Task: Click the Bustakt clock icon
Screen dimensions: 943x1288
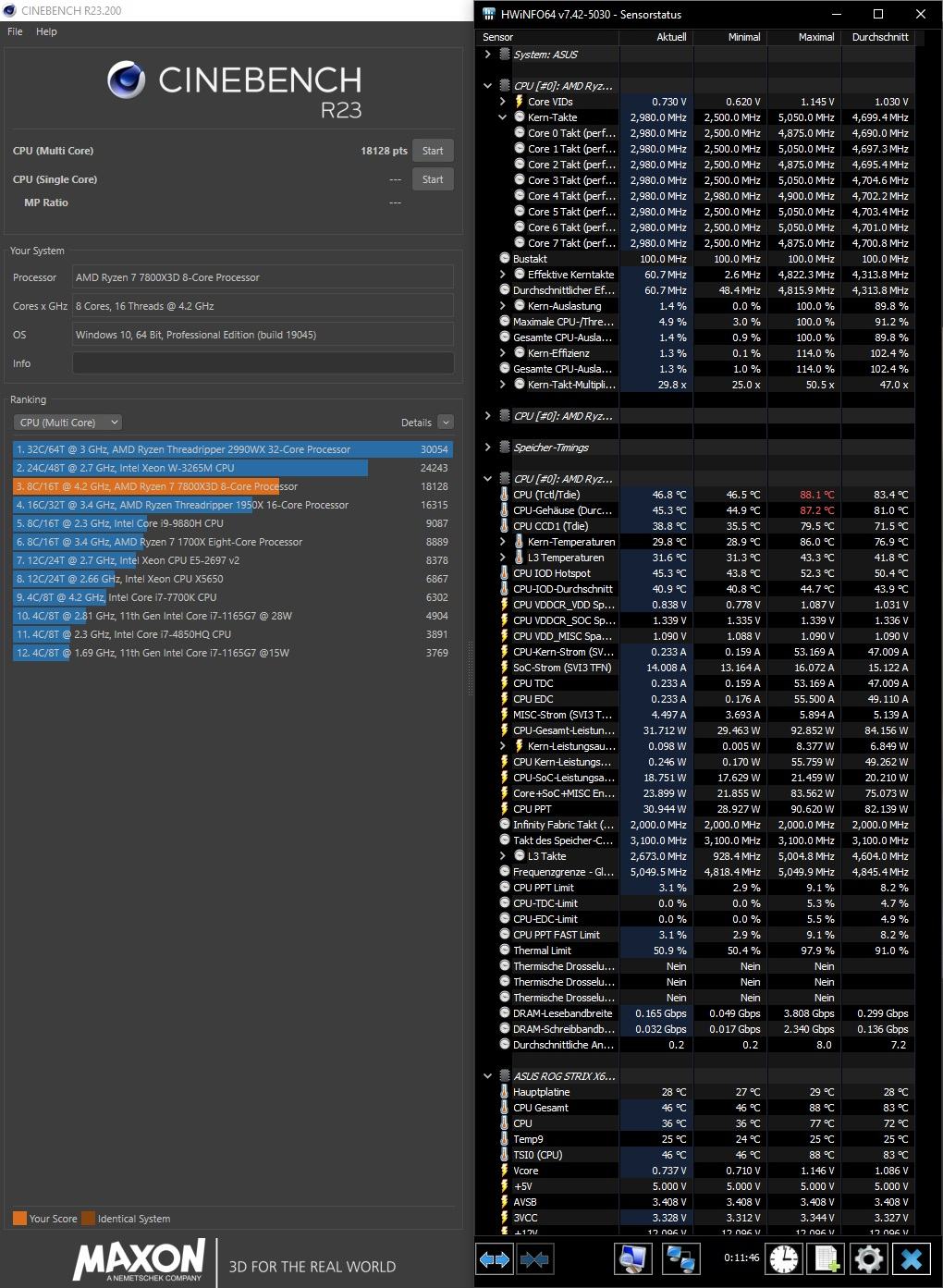Action: 505,259
